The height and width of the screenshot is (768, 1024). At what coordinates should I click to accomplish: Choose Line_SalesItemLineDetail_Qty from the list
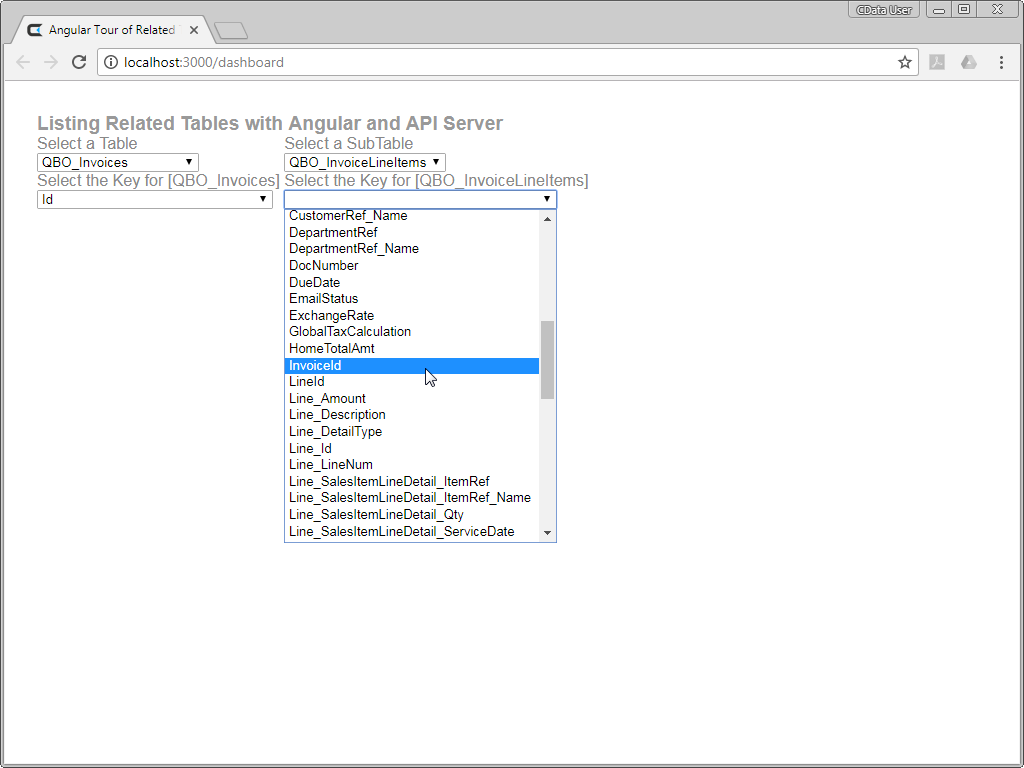coord(376,515)
